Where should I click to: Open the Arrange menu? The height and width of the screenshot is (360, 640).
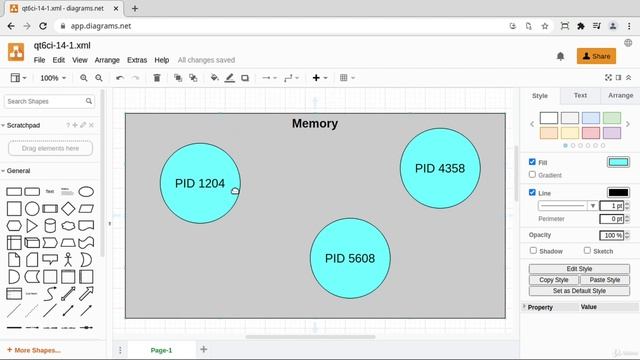tap(107, 60)
